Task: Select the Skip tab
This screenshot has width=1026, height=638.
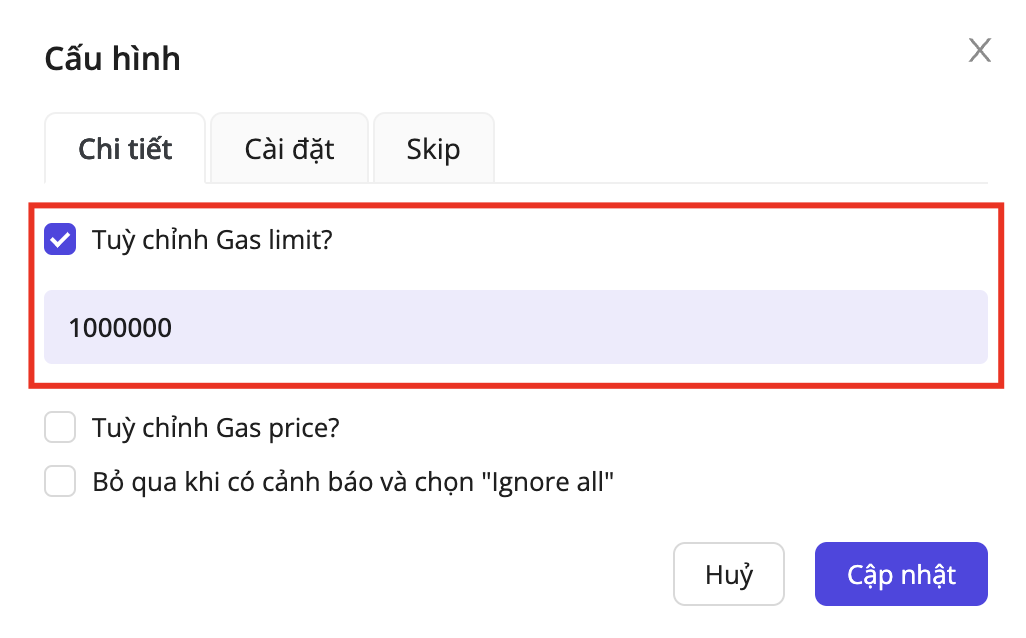Action: pos(433,149)
